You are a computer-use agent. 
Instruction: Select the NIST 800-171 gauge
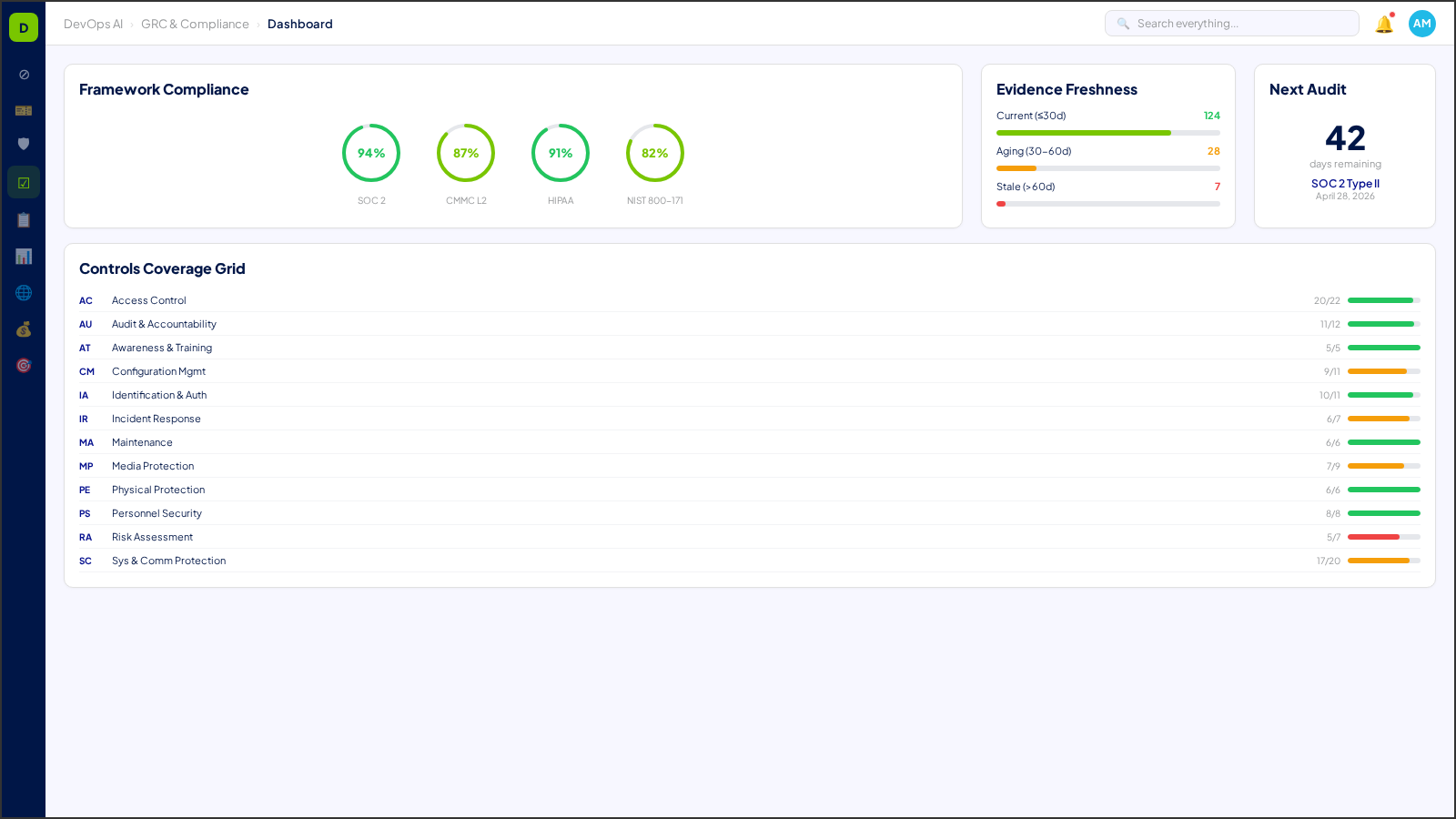point(654,153)
